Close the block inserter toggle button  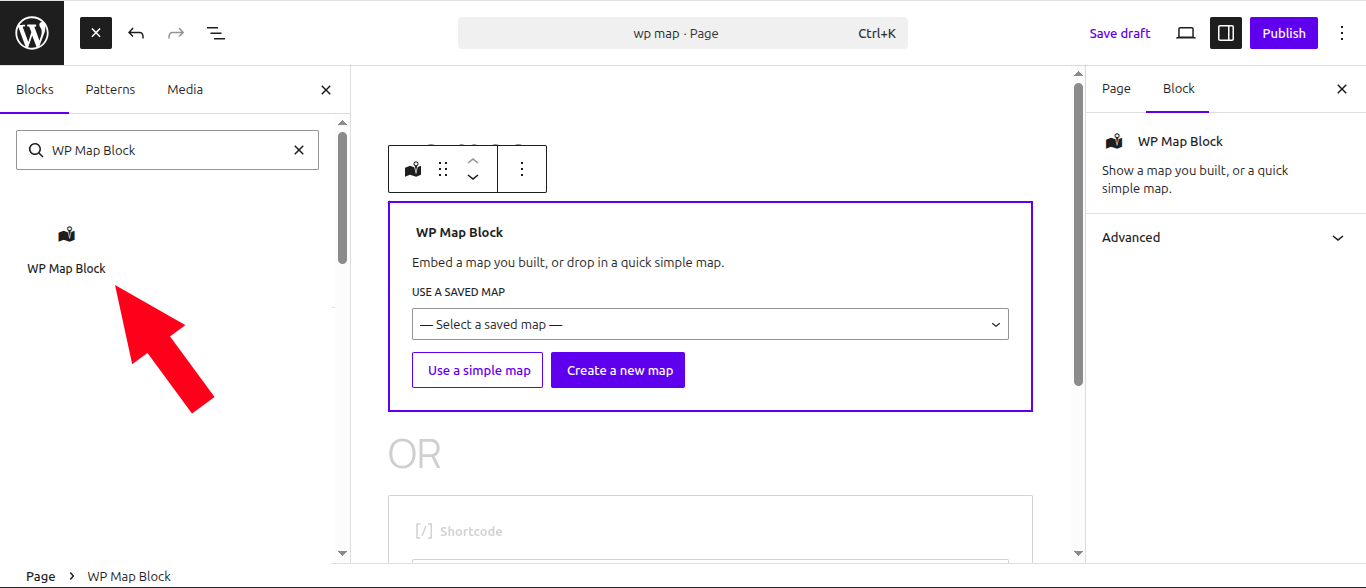pyautogui.click(x=96, y=33)
